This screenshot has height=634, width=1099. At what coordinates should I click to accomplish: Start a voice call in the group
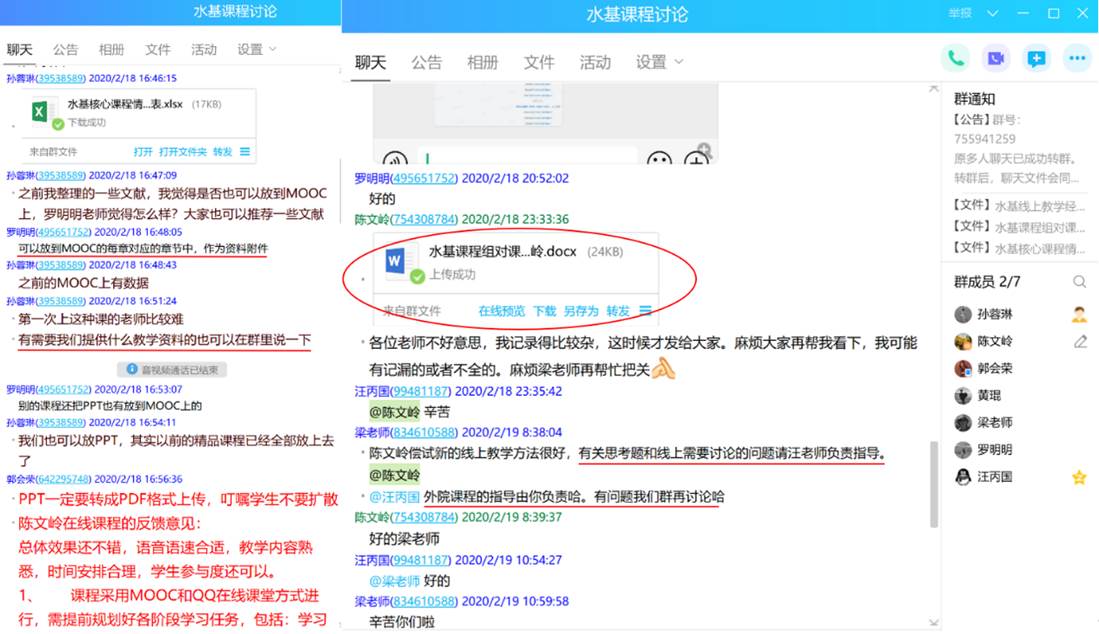pyautogui.click(x=955, y=58)
